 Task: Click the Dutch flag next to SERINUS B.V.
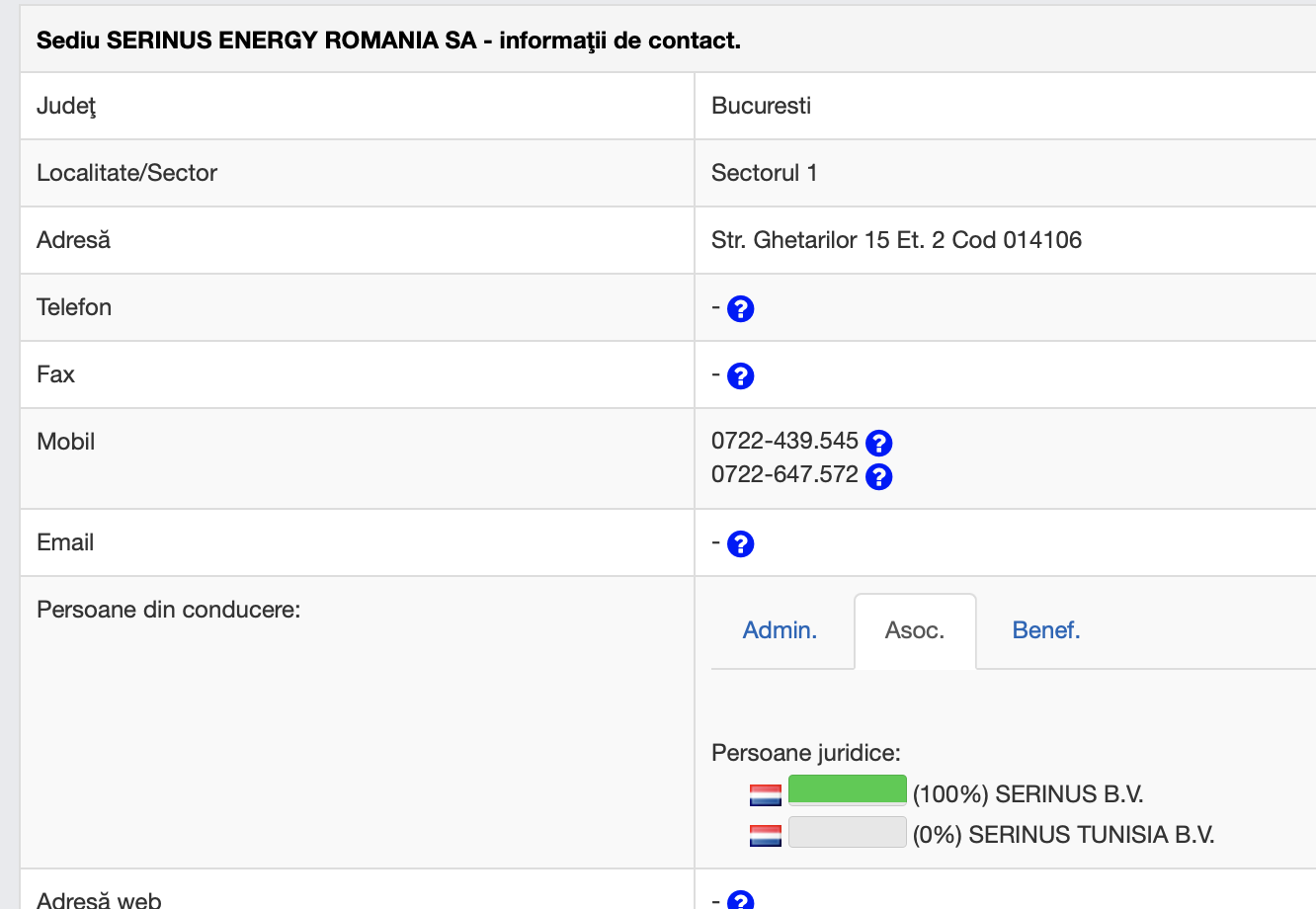click(766, 795)
